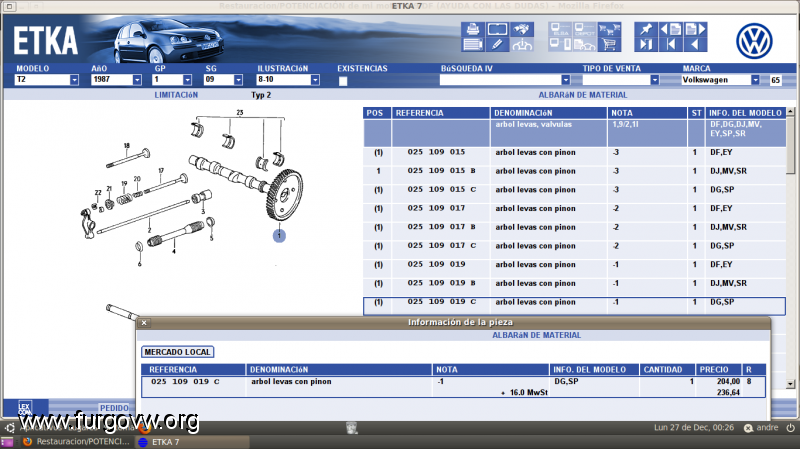Click the REFERENCIA column header in parts table
The height and width of the screenshot is (449, 800).
(x=440, y=113)
